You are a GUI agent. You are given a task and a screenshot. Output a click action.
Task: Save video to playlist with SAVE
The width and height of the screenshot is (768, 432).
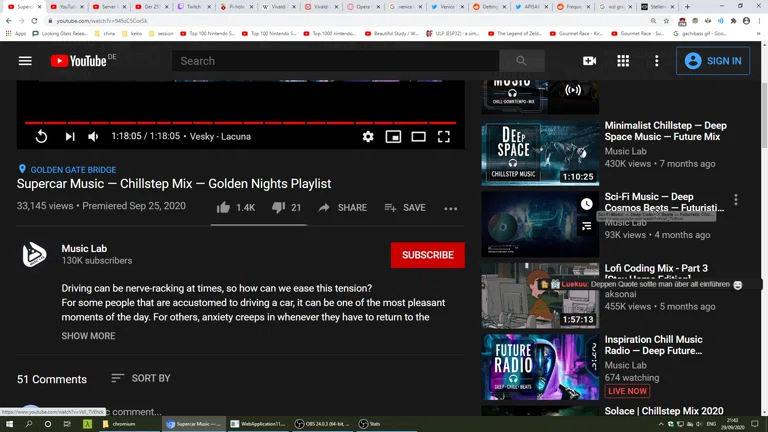coord(405,208)
